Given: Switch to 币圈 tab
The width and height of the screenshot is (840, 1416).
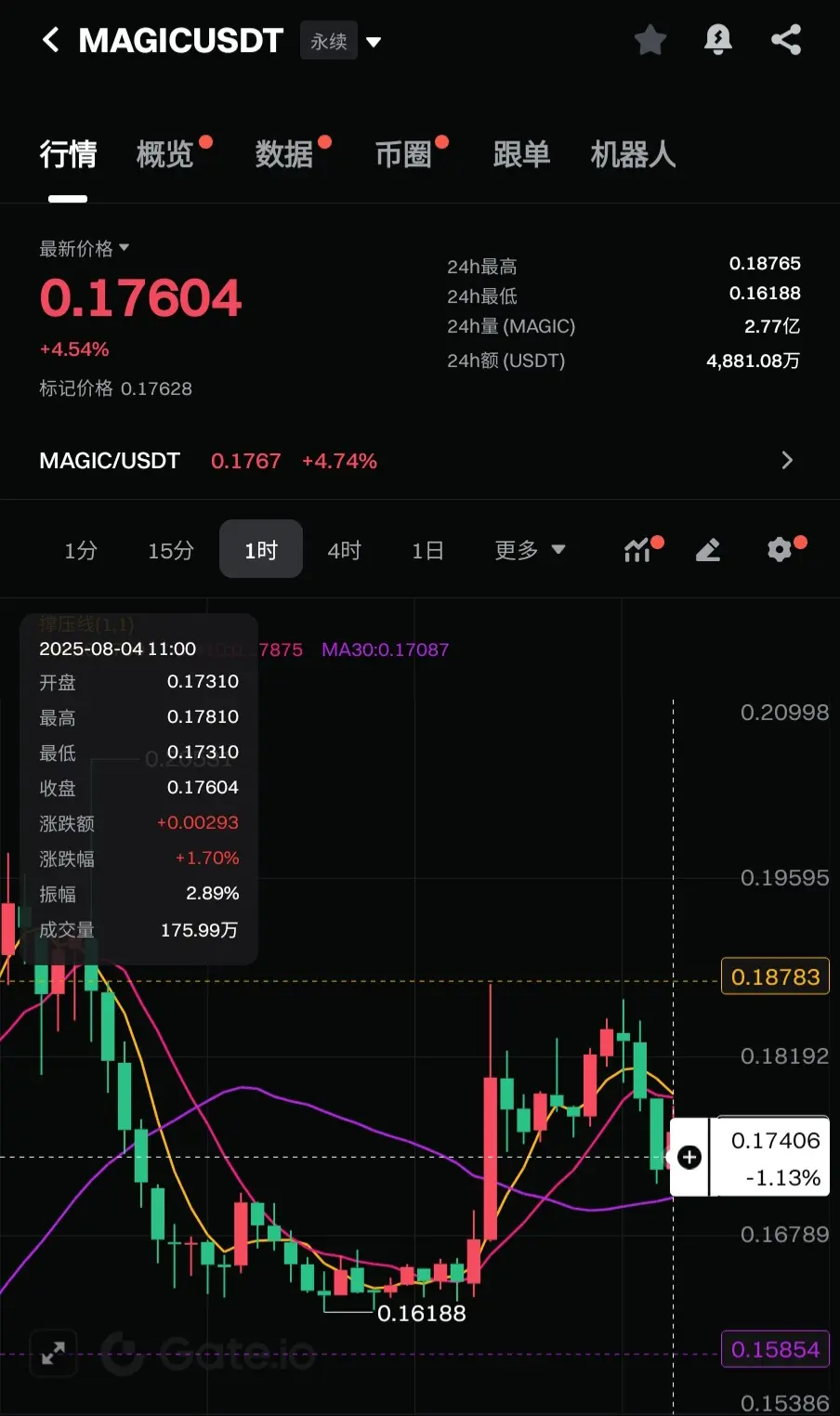Looking at the screenshot, I should [403, 154].
